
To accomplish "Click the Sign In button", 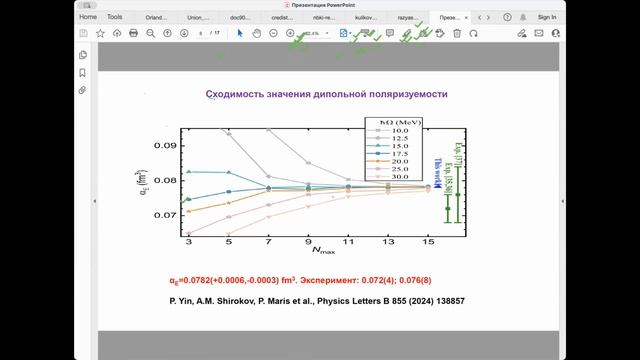I will [x=547, y=17].
